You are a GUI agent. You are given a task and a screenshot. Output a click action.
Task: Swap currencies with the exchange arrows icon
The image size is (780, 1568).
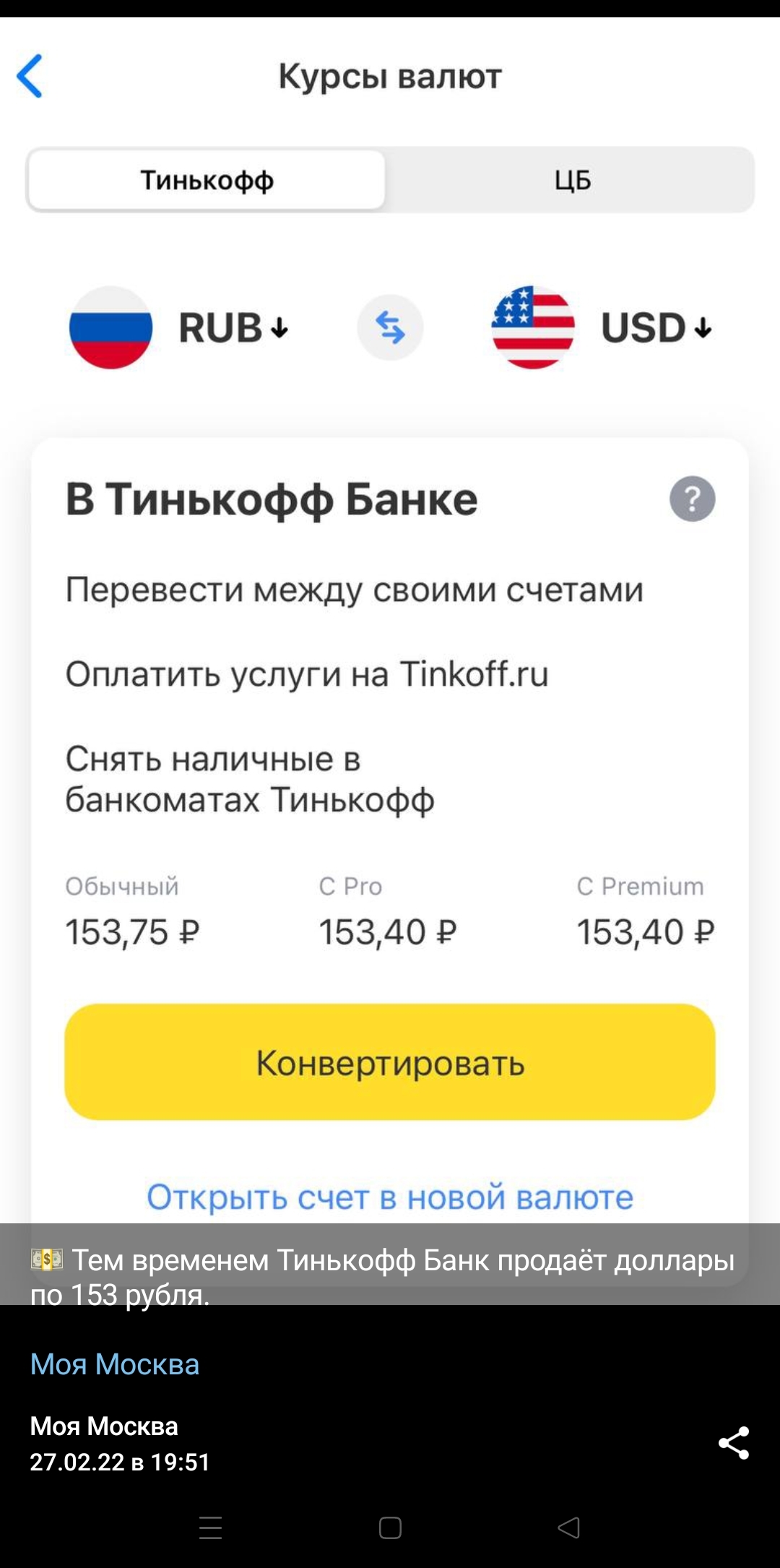pos(390,327)
